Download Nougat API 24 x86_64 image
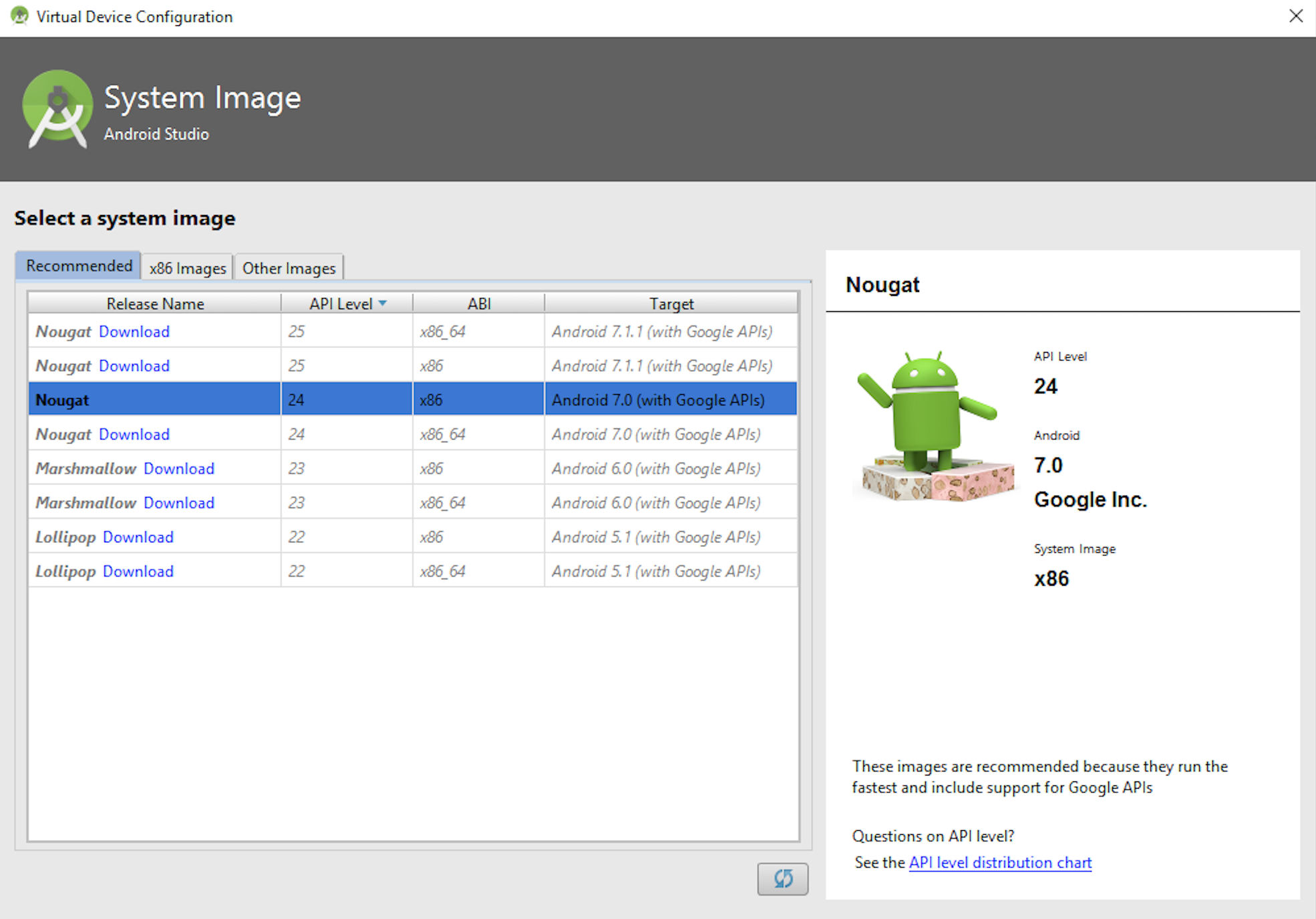The height and width of the screenshot is (919, 1316). [x=134, y=434]
